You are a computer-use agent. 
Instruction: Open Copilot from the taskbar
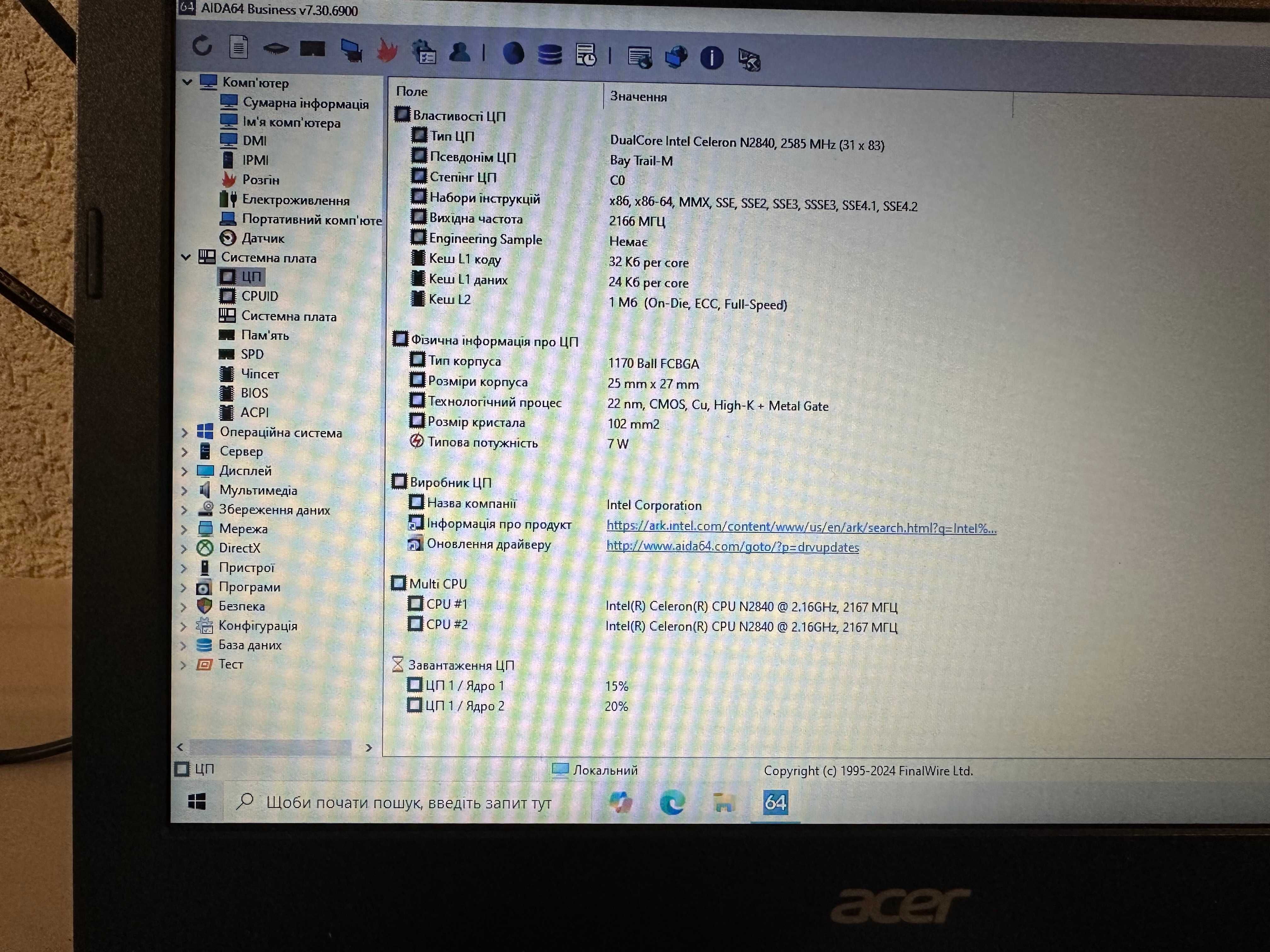[x=621, y=802]
